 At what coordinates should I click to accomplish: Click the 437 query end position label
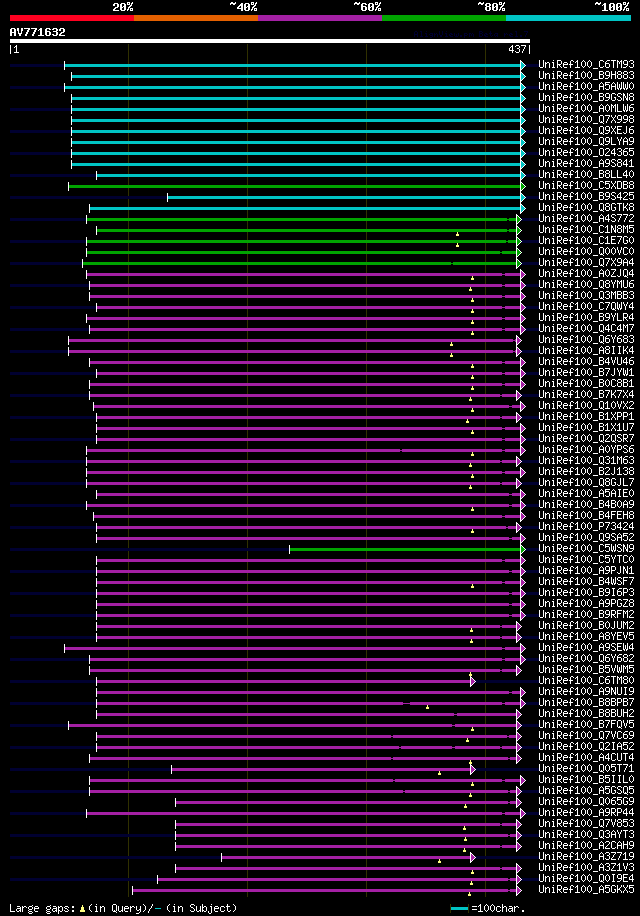tap(517, 50)
